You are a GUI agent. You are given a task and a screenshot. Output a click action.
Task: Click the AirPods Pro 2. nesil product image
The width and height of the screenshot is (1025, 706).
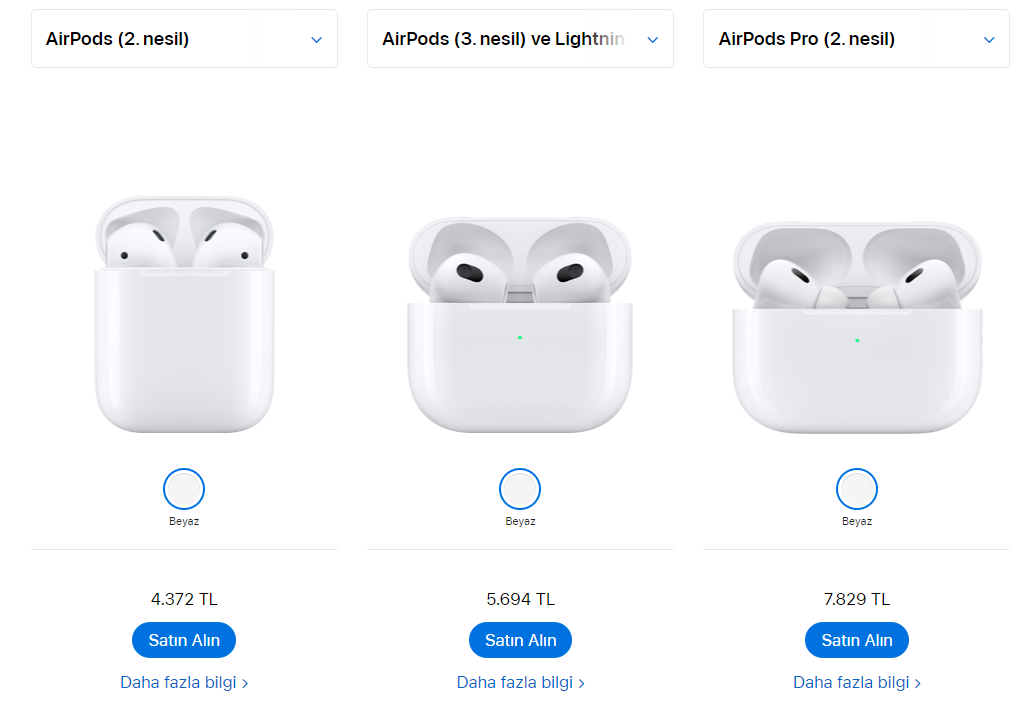857,325
